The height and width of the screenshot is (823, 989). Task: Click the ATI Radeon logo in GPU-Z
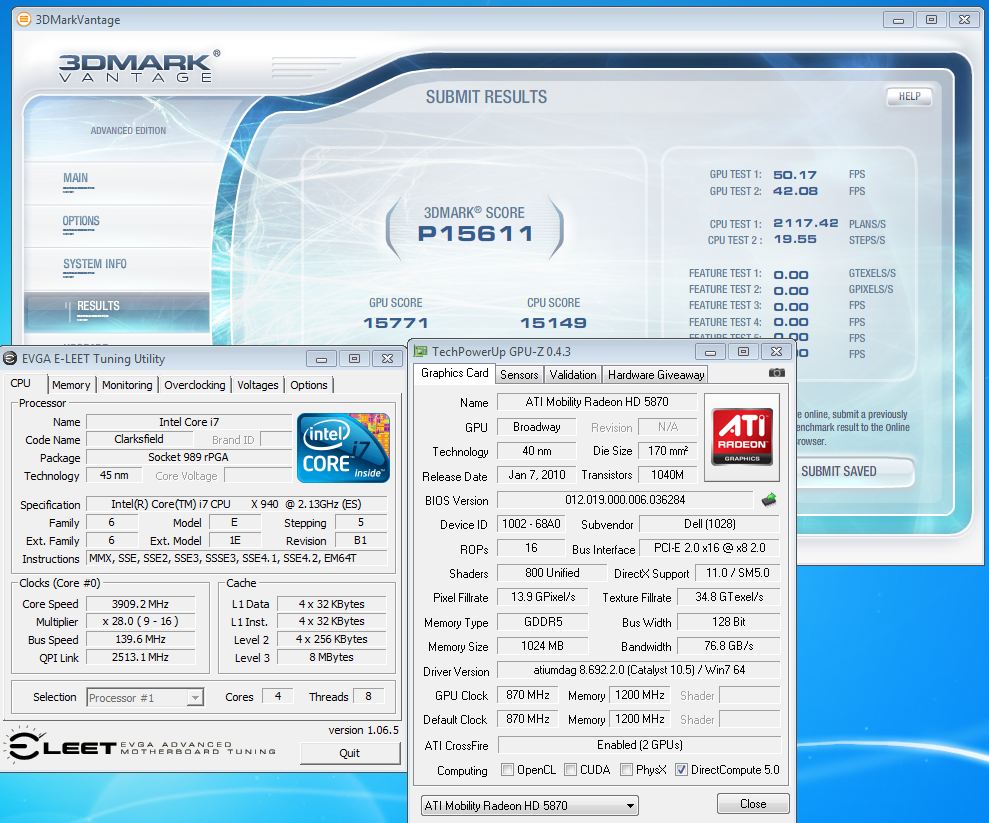click(742, 437)
